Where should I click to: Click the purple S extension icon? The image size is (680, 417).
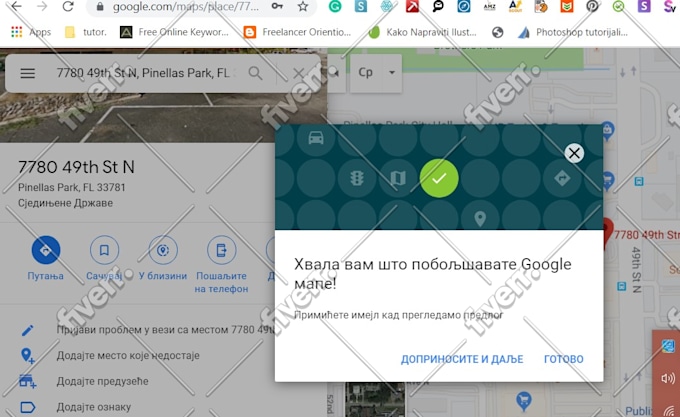click(x=644, y=6)
